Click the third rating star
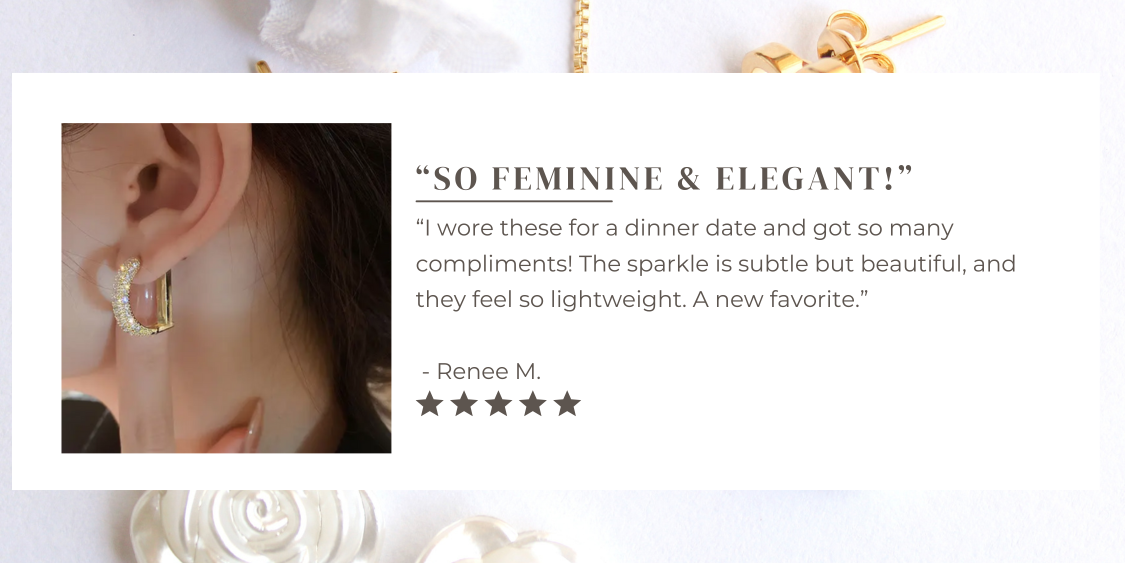 tap(498, 404)
